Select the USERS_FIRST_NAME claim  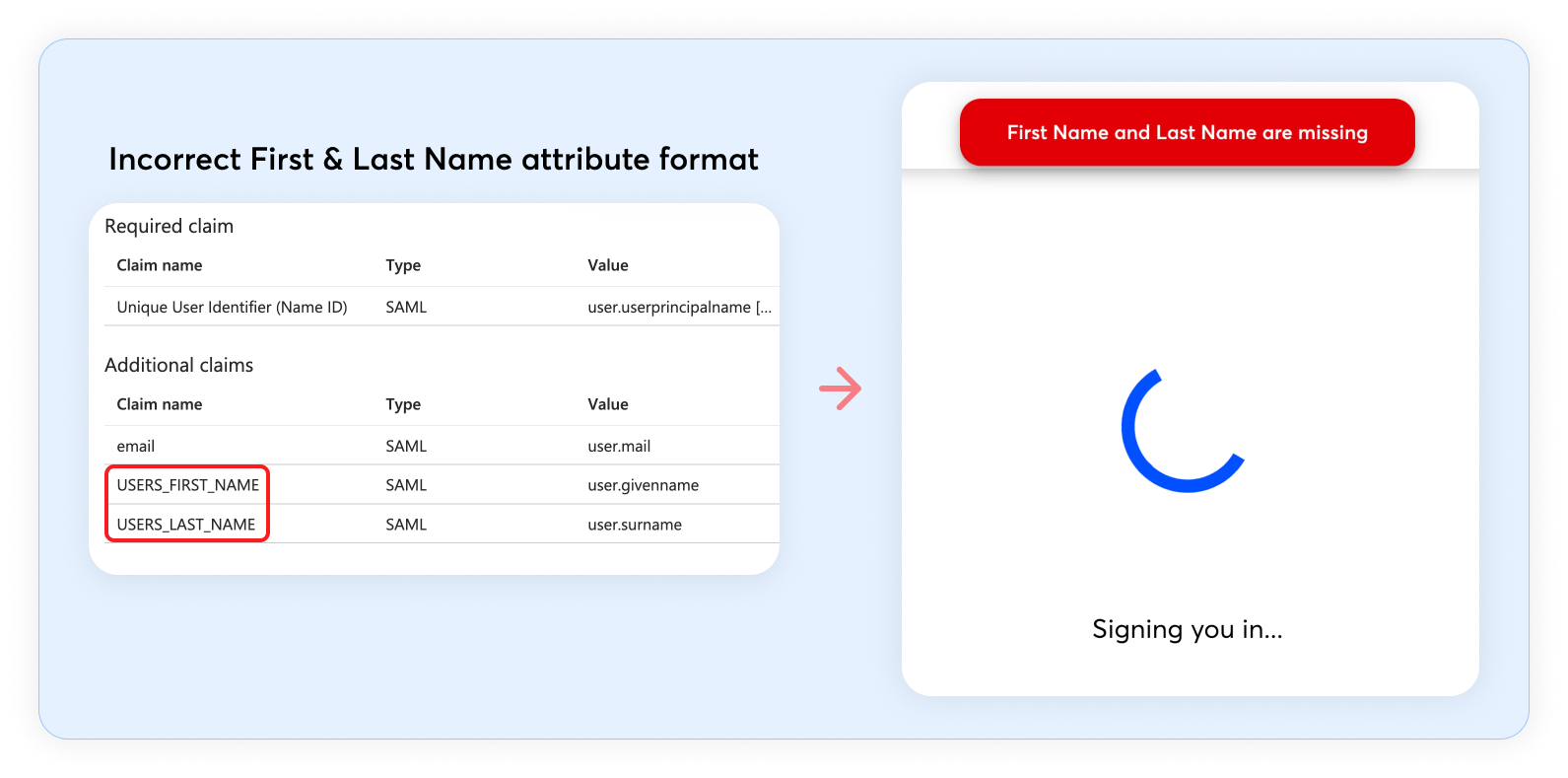[x=187, y=485]
